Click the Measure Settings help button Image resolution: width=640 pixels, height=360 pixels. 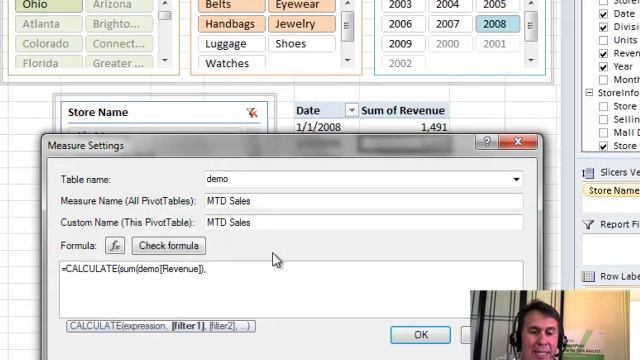click(x=487, y=141)
